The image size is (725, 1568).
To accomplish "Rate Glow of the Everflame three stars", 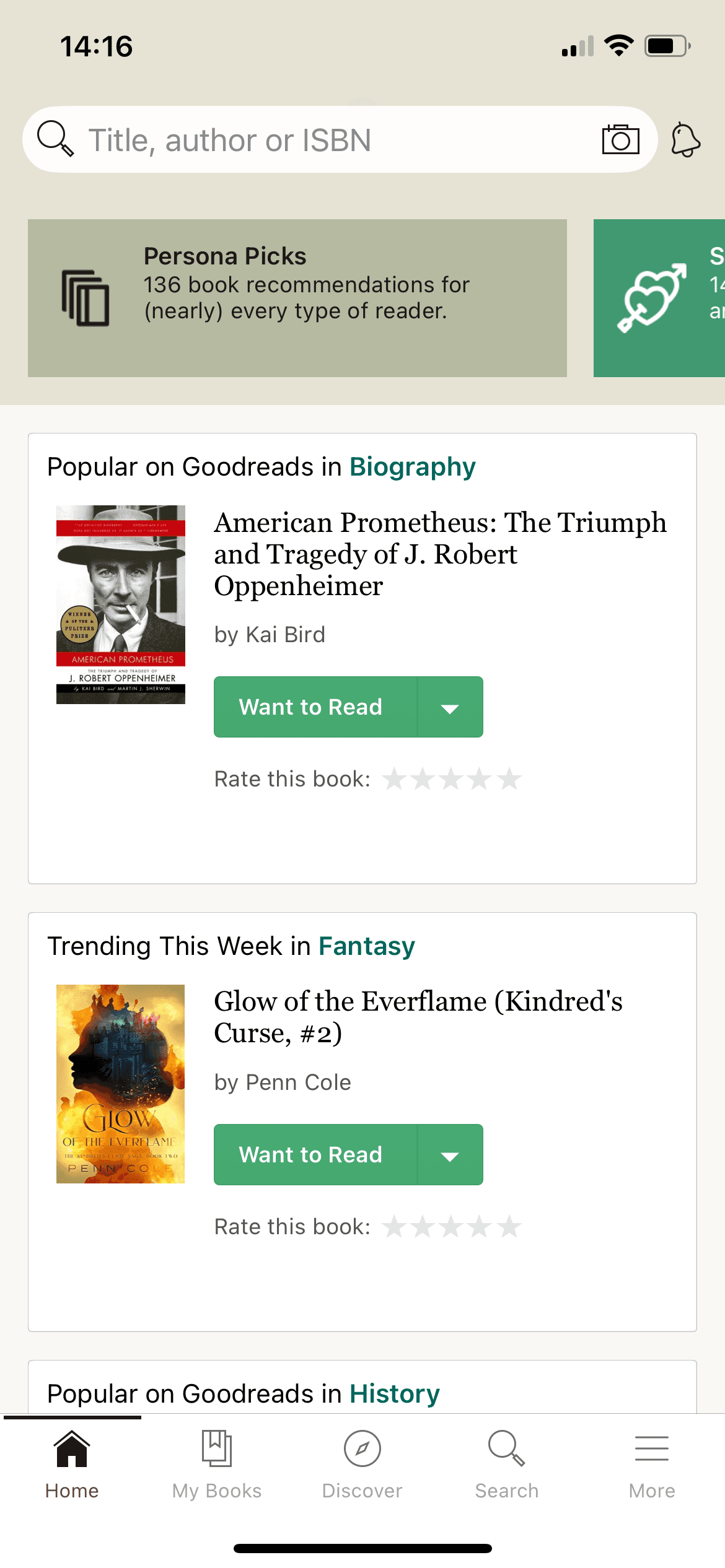I will pyautogui.click(x=451, y=1227).
